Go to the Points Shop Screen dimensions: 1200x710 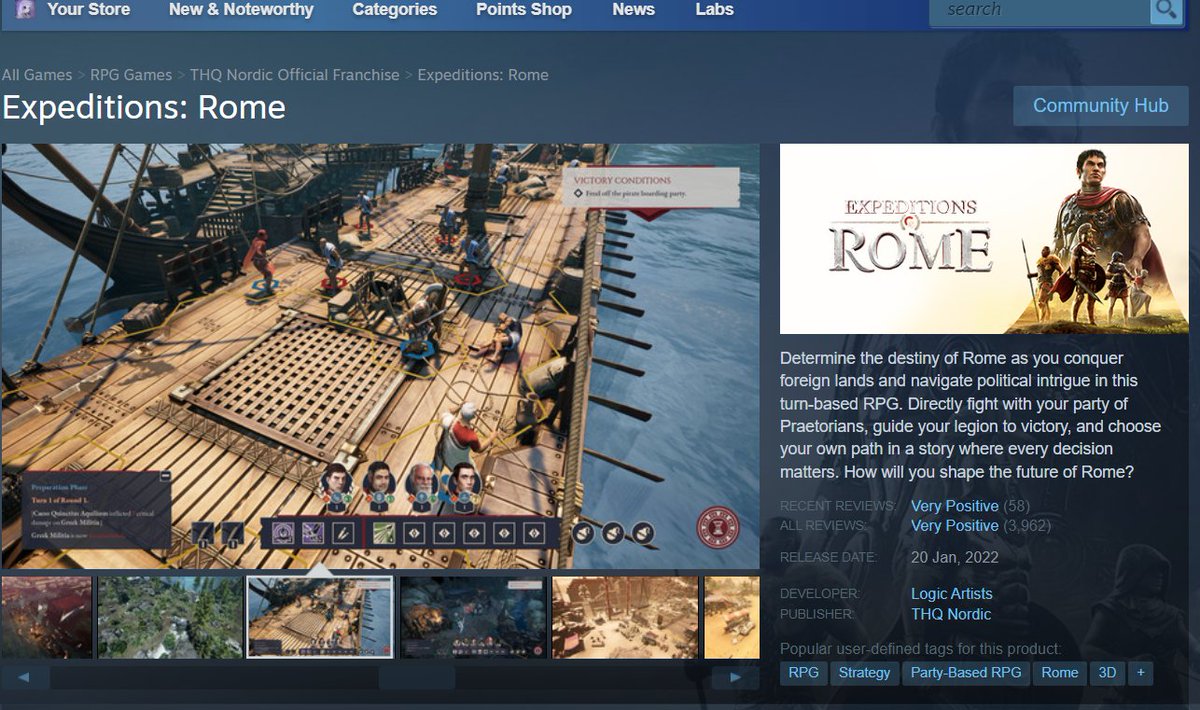point(524,10)
